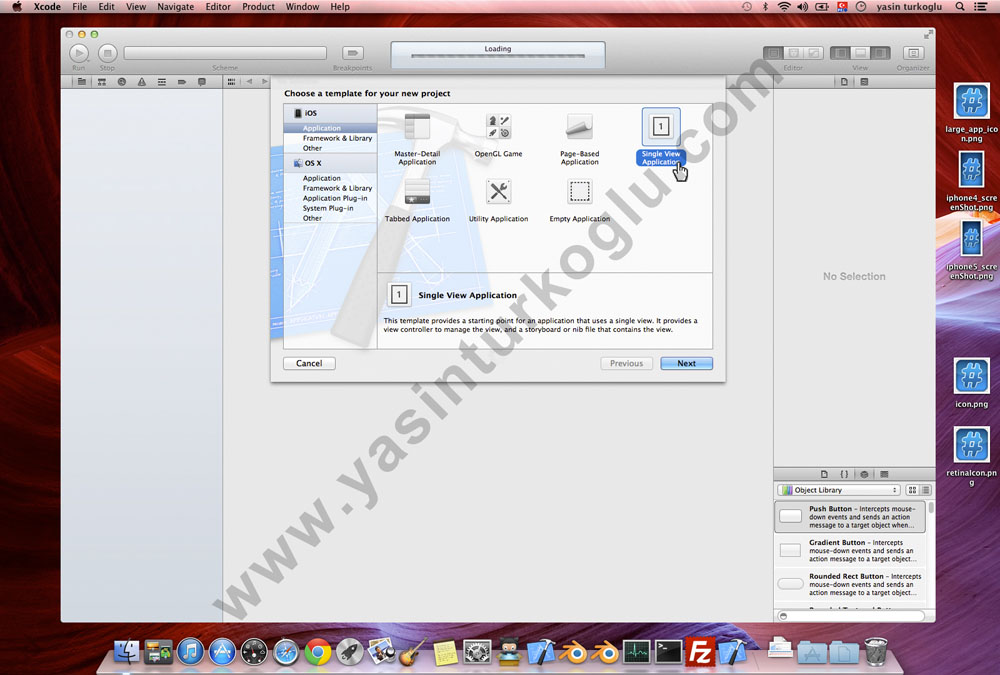Viewport: 1000px width, 675px height.
Task: Switch to the Standard editor
Action: pos(774,53)
